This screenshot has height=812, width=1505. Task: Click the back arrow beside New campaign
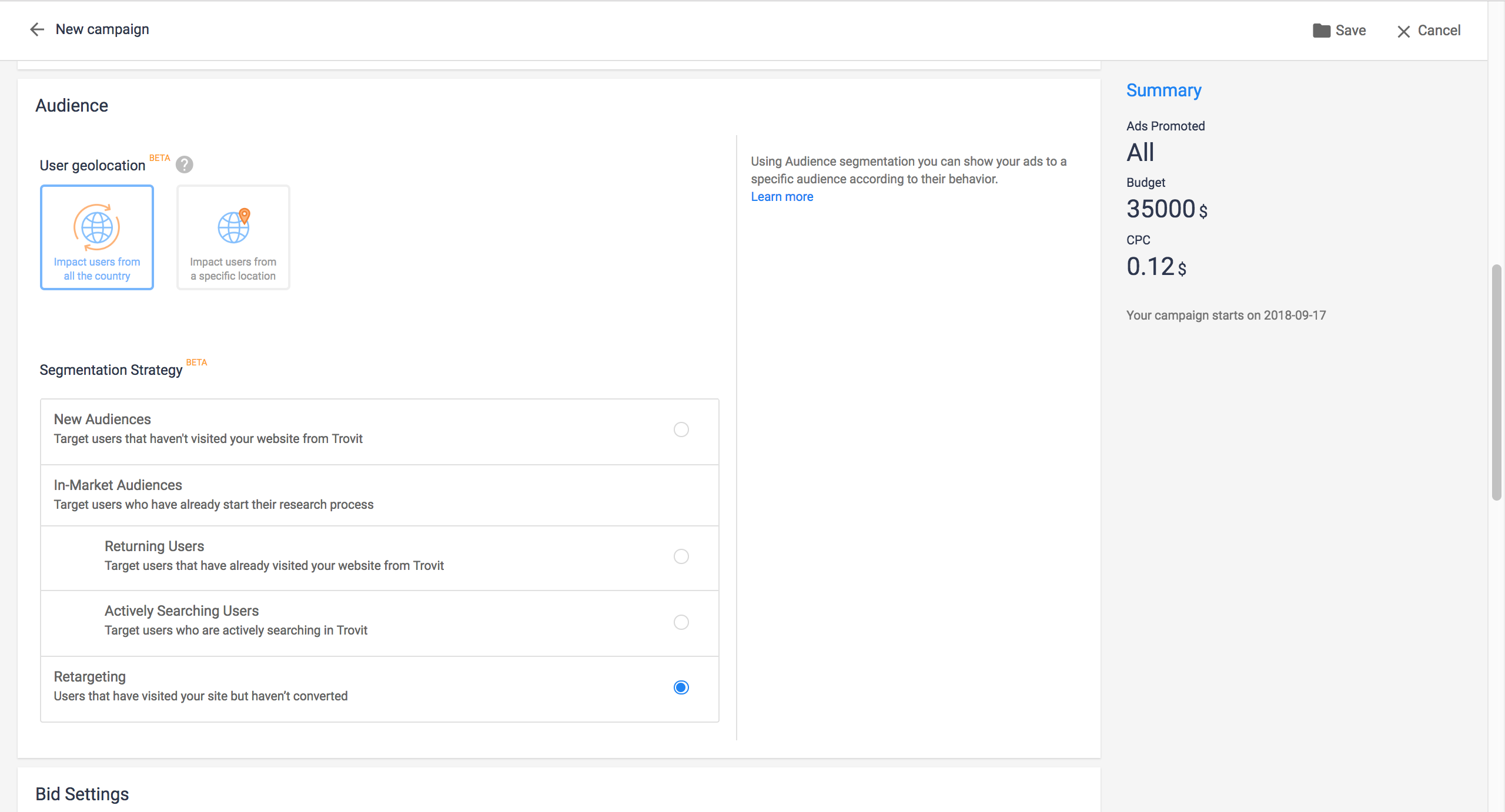point(37,29)
